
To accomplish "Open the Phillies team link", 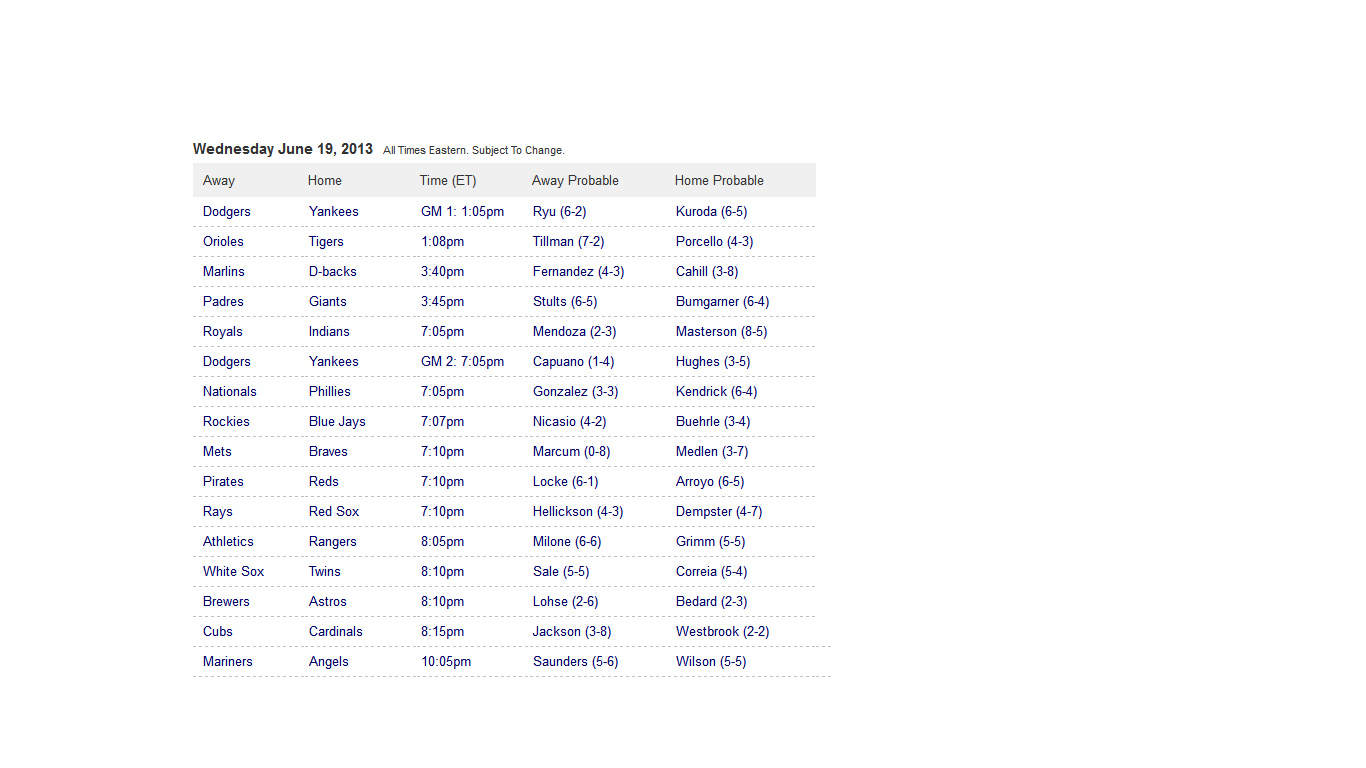I will tap(330, 391).
